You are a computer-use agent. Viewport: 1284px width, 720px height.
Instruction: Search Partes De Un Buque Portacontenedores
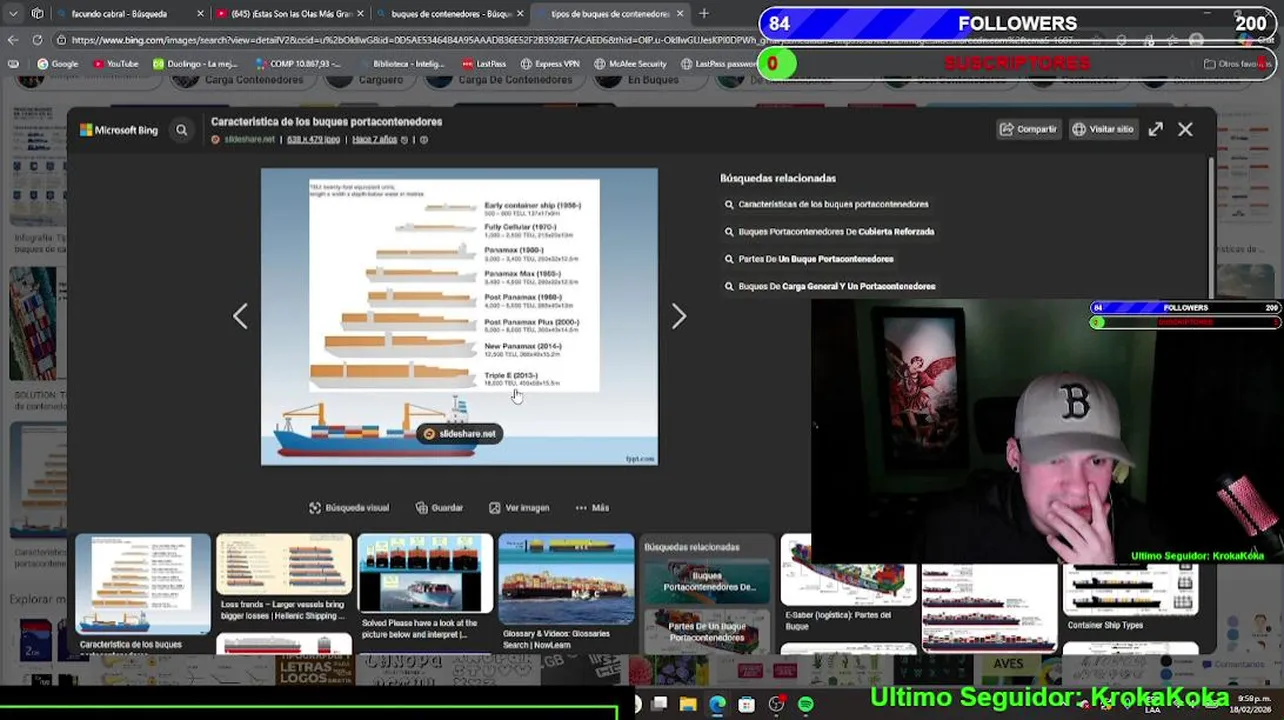(x=809, y=259)
